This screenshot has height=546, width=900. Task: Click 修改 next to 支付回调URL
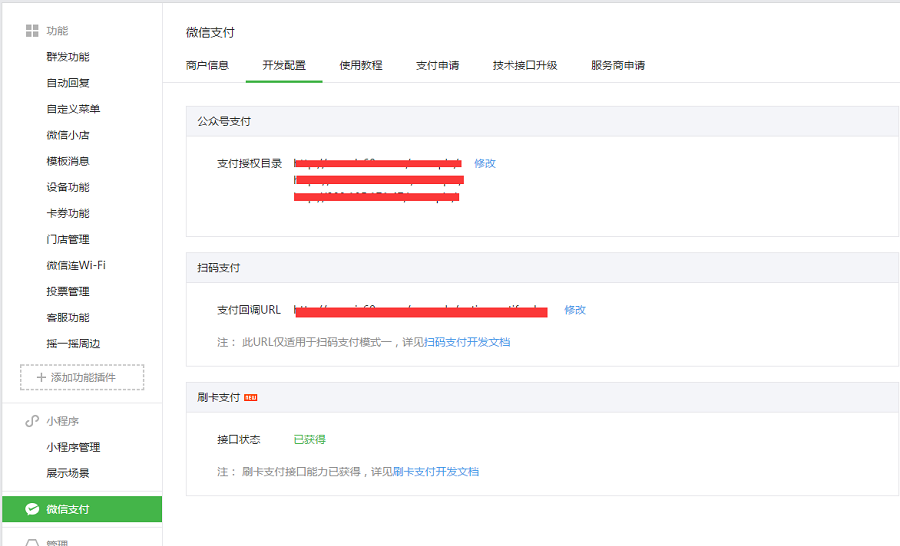575,310
